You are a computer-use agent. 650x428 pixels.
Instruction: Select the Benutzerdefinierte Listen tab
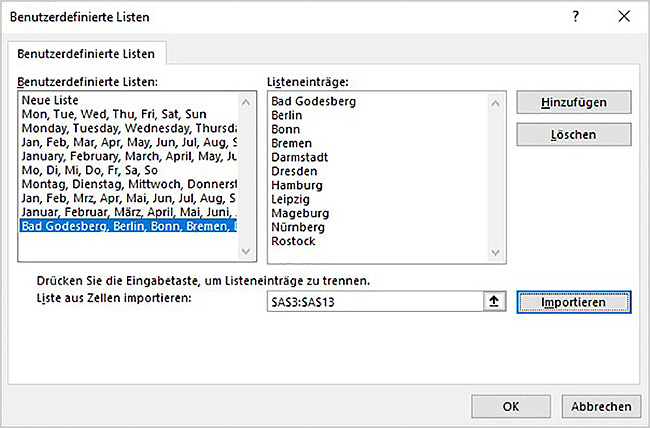86,54
